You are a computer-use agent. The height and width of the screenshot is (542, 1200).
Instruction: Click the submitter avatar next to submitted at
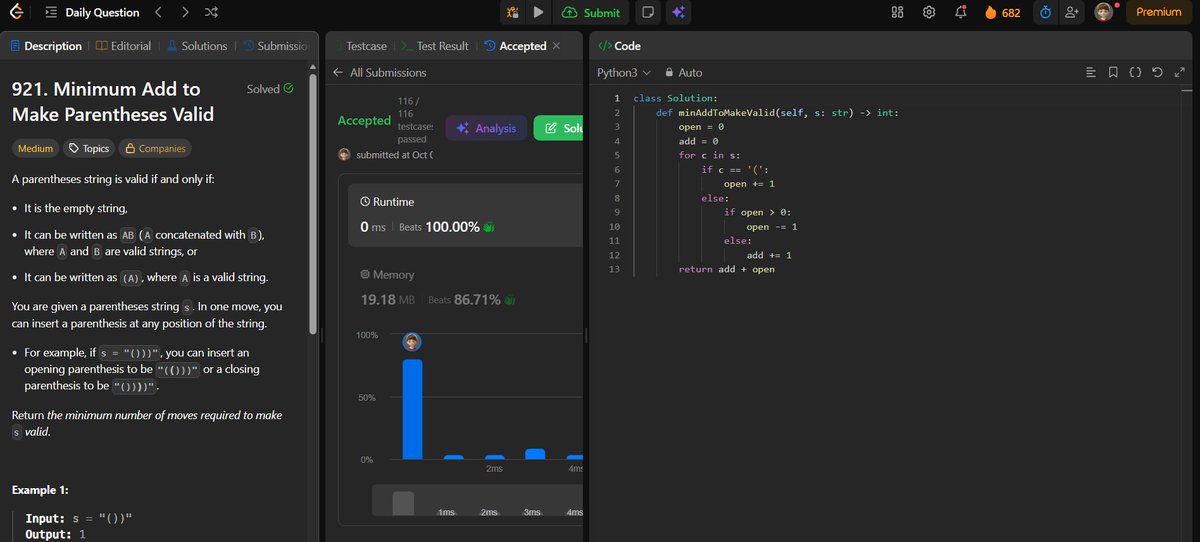point(345,155)
